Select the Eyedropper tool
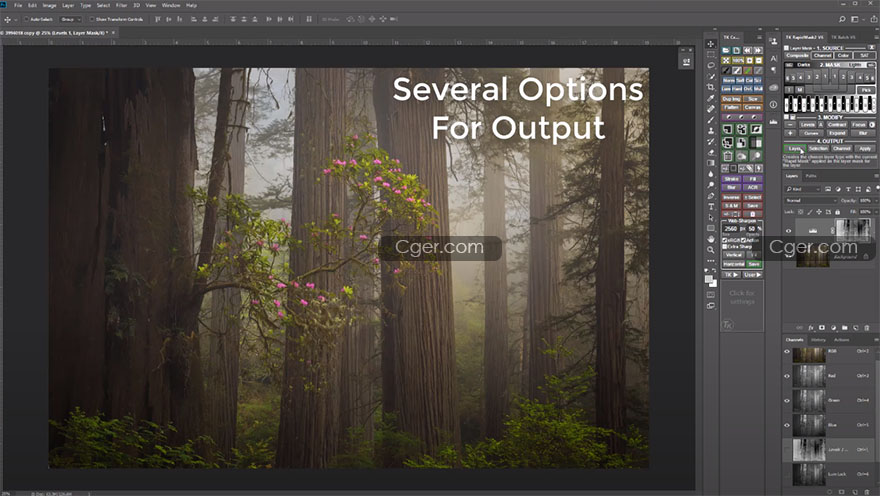Viewport: 880px width, 496px height. click(711, 98)
